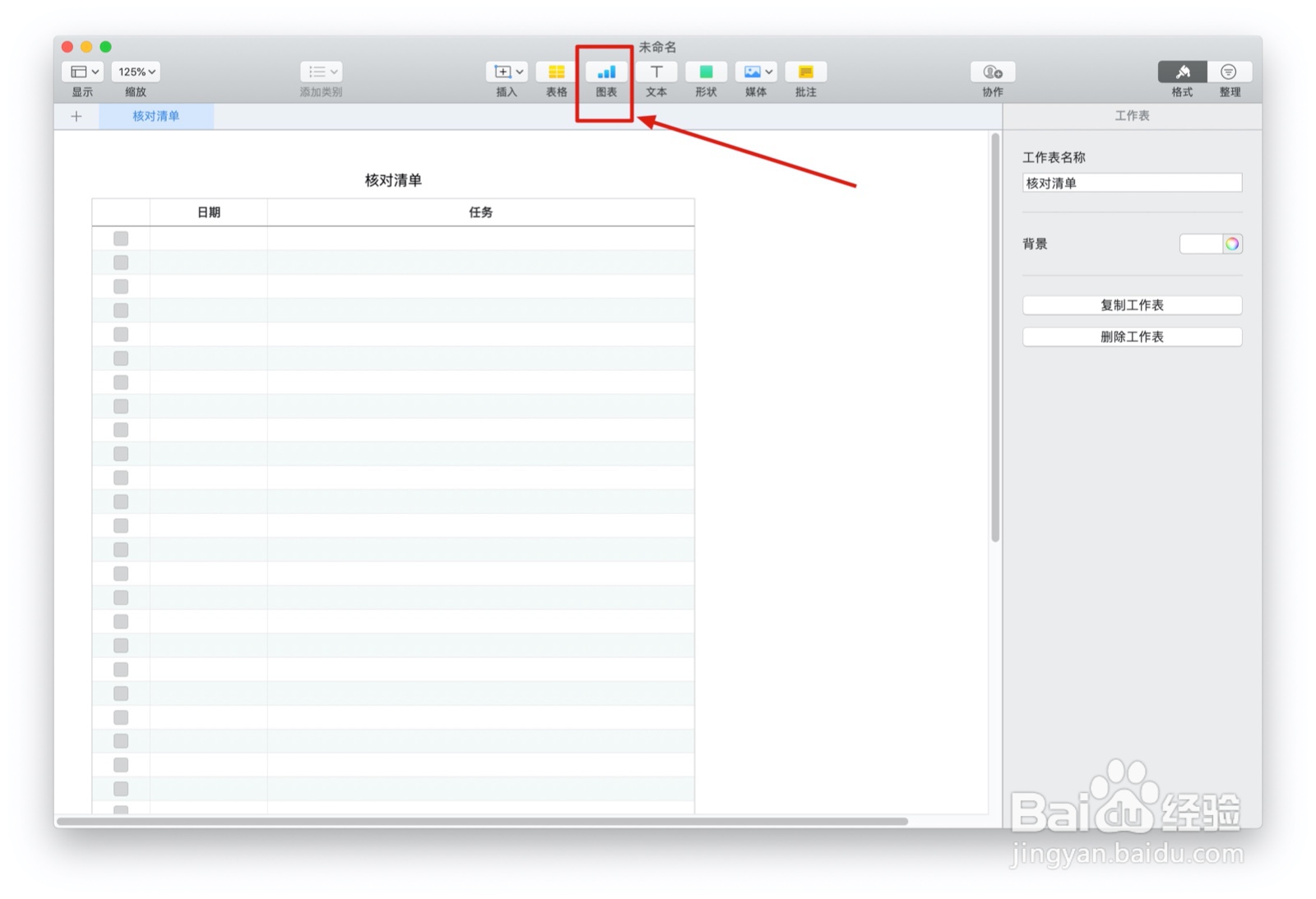Click the yellow minimize window button
This screenshot has height=899, width=1316.
(86, 47)
